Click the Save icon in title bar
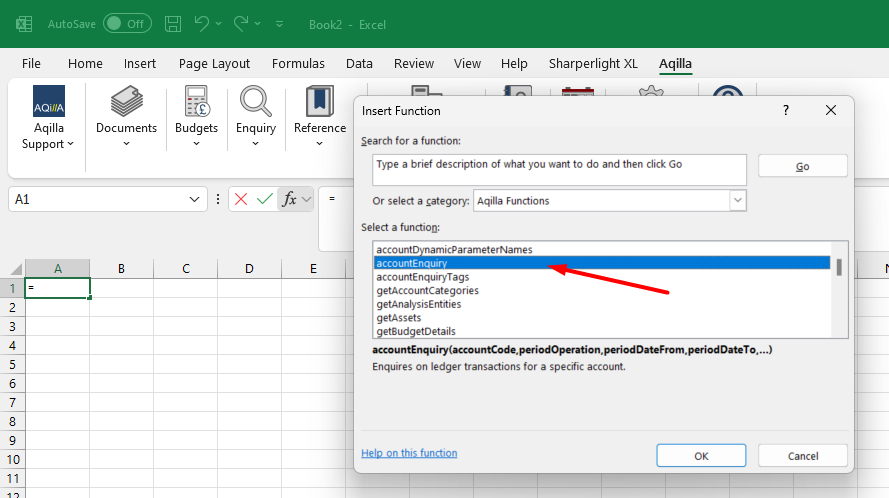Viewport: 889px width, 498px height. (173, 23)
